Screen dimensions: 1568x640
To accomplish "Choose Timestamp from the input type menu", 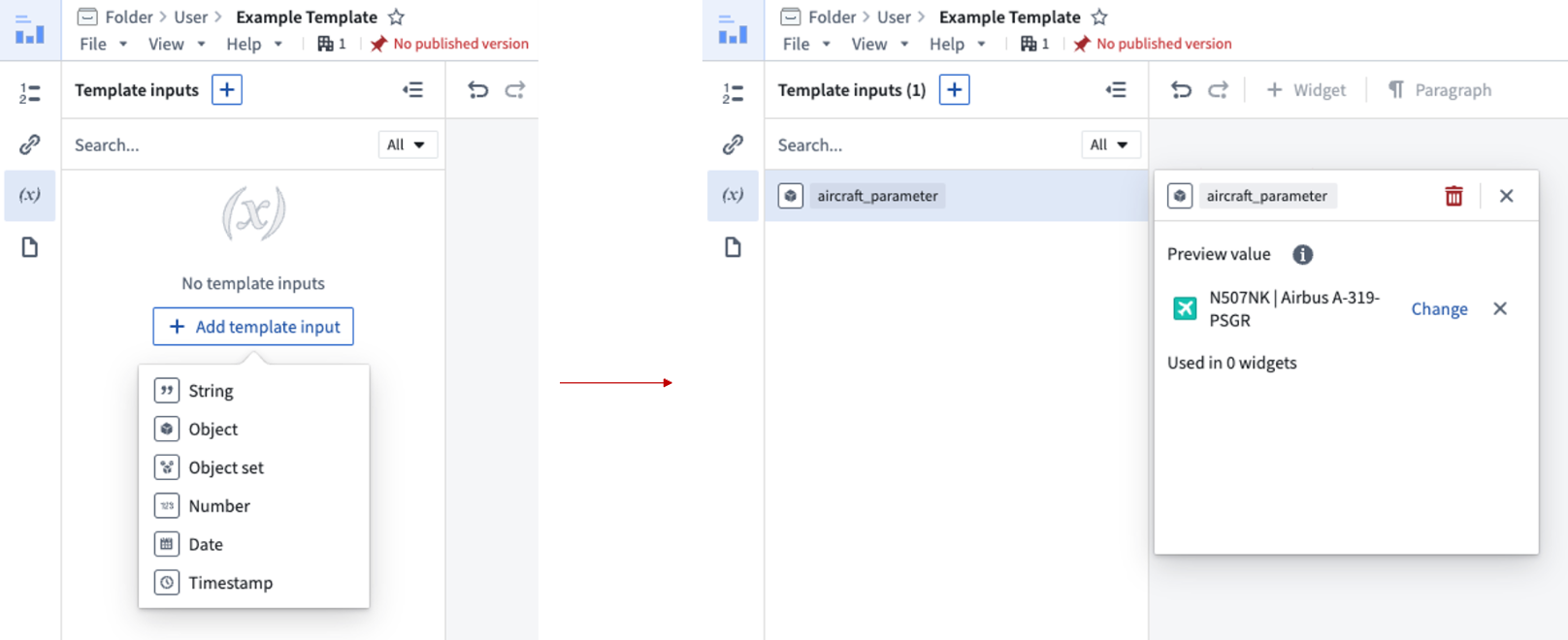I will pyautogui.click(x=254, y=583).
